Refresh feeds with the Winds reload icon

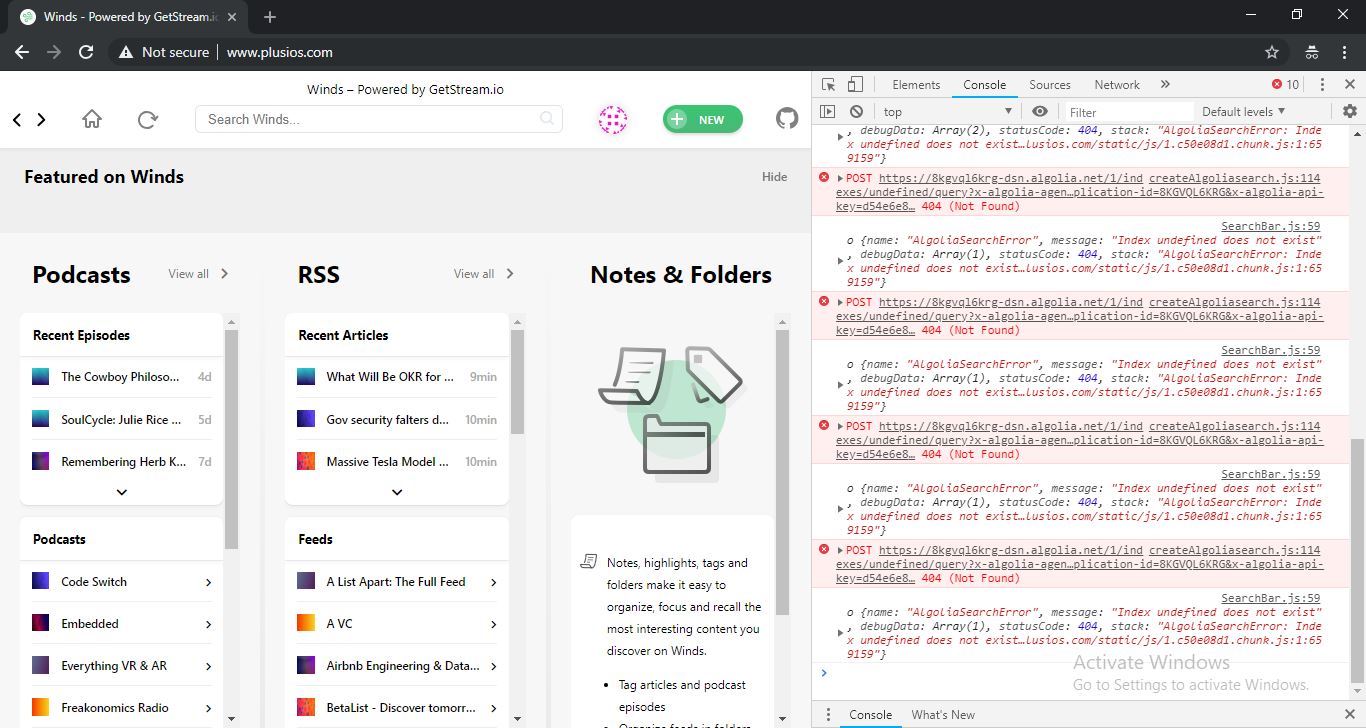148,118
